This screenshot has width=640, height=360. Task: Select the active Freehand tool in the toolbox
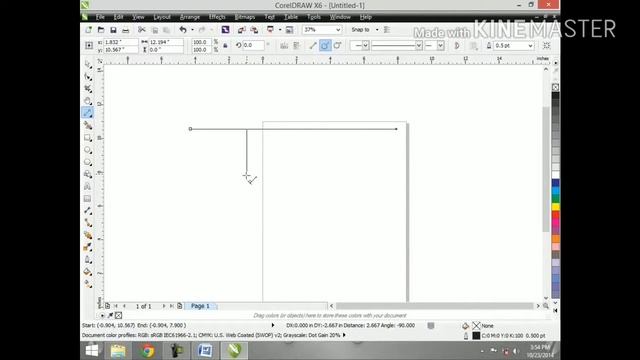coord(88,113)
